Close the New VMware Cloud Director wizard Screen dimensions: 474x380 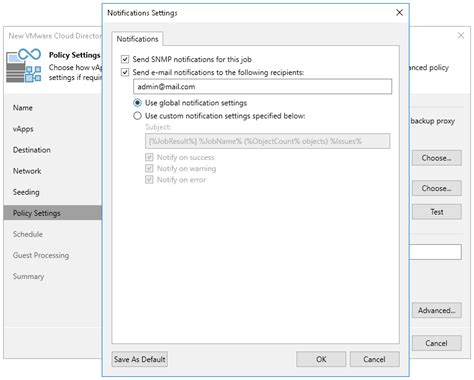[x=461, y=35]
